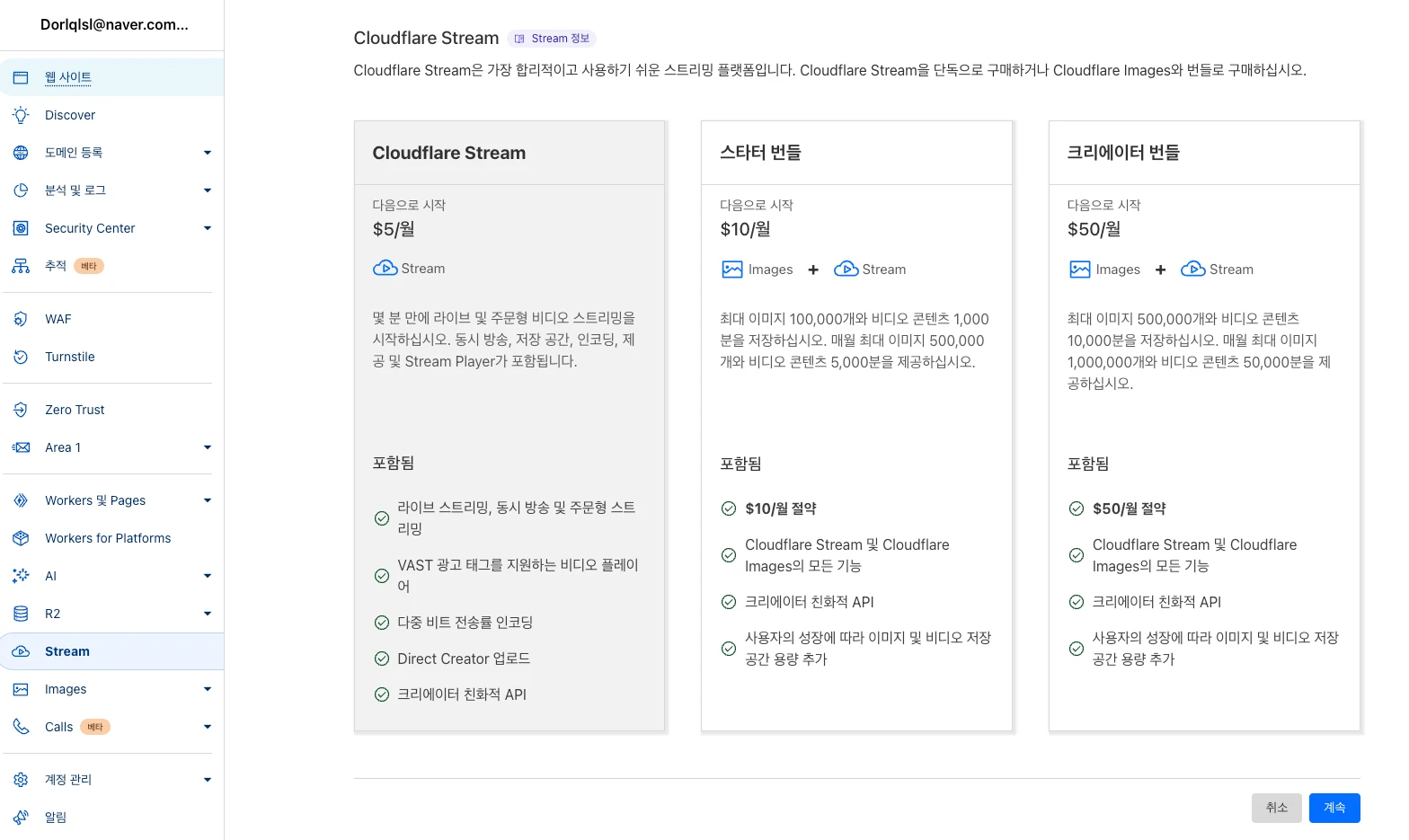Click the 분석 및 로그 chart icon
The width and height of the screenshot is (1409, 840).
[x=21, y=190]
